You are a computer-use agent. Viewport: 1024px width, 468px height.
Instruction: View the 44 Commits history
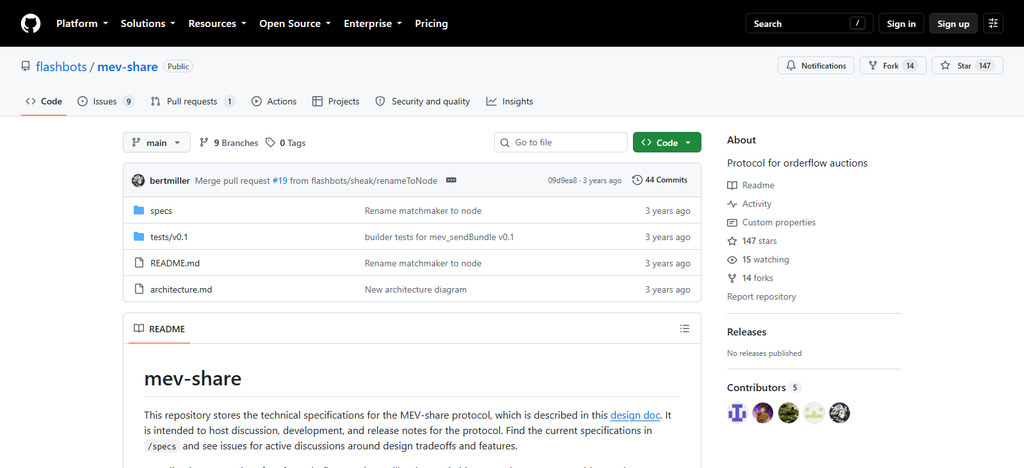[x=660, y=180]
